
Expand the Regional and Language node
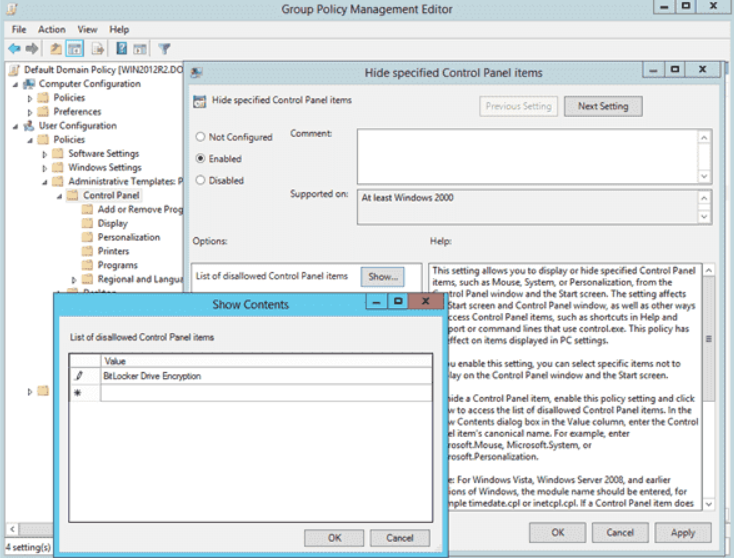(x=74, y=280)
